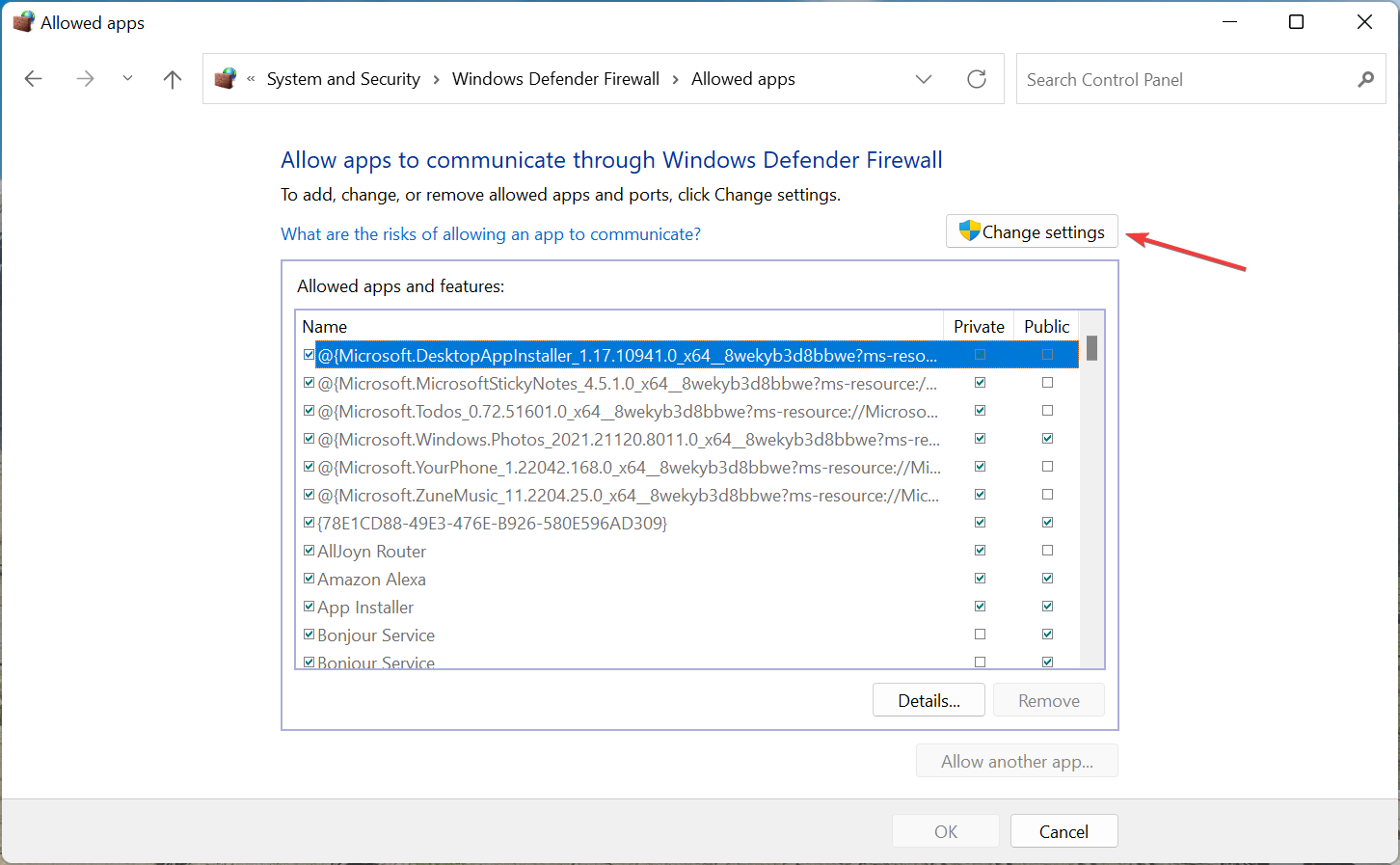The image size is (1400, 865).
Task: Expand the address bar history dropdown
Action: tap(924, 79)
